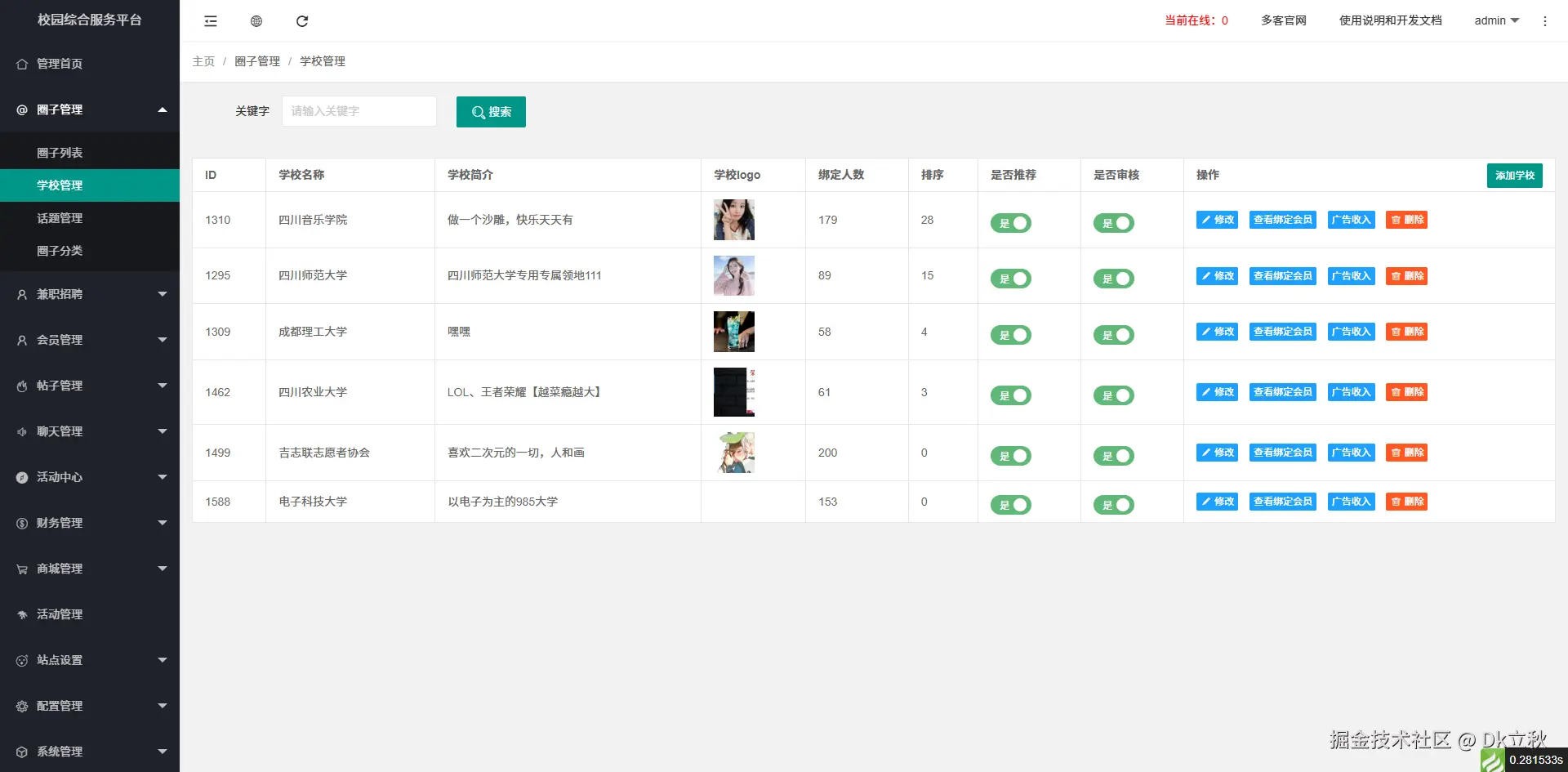Click the 聊天管理 speaker icon
The height and width of the screenshot is (772, 1568).
point(21,431)
